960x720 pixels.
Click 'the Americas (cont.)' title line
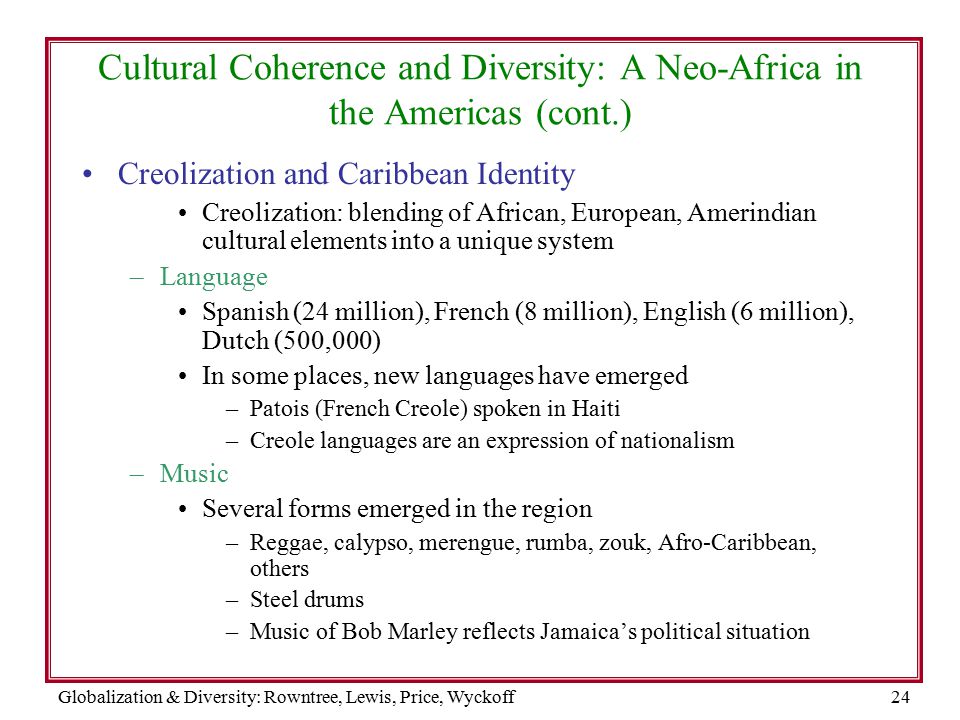click(x=479, y=113)
